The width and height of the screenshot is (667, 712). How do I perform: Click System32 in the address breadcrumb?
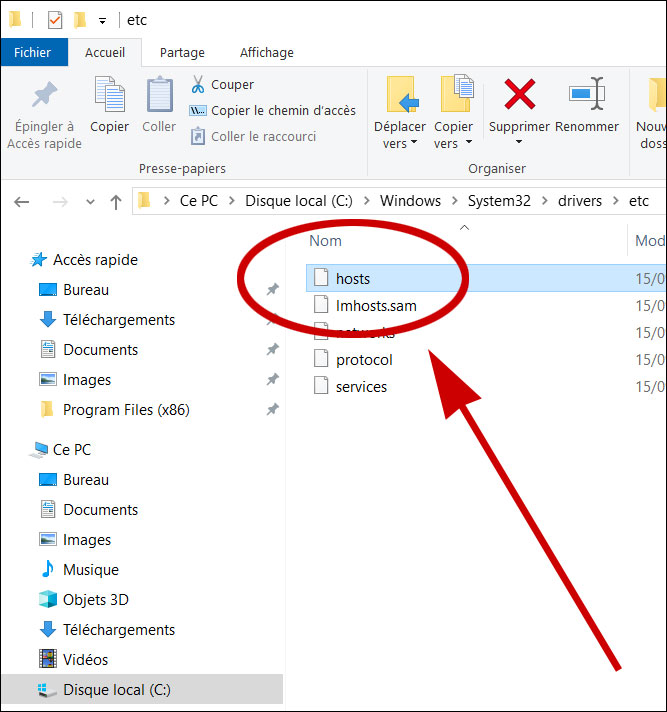click(x=499, y=201)
